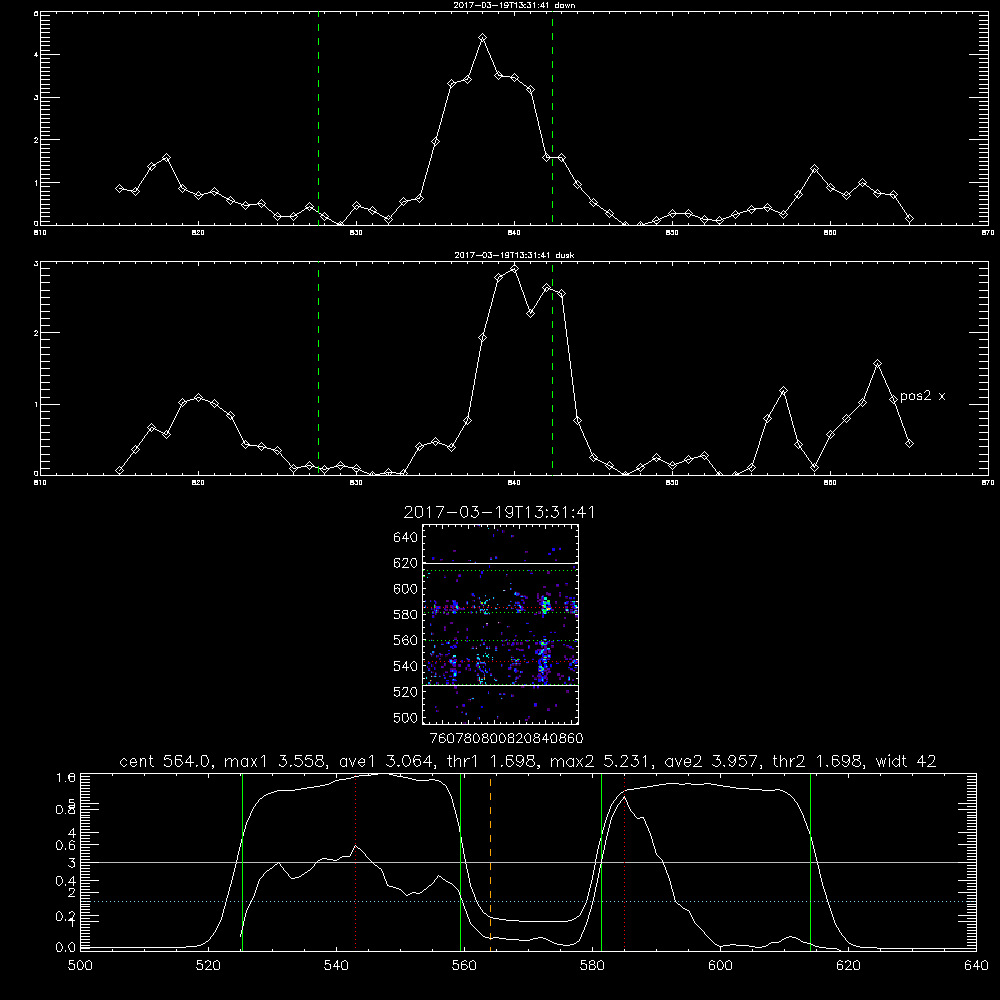Click the '760780800820840860' x-axis label string

[506, 738]
